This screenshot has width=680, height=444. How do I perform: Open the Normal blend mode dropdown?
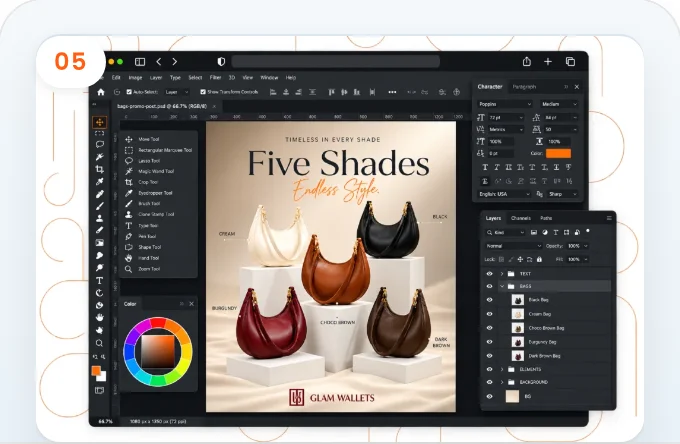513,246
